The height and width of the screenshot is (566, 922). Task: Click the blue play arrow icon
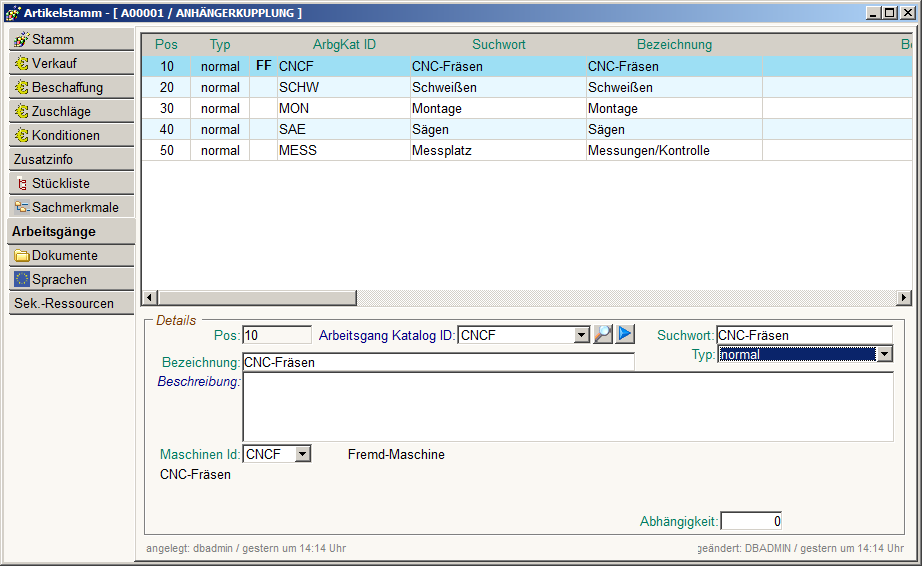[x=625, y=334]
